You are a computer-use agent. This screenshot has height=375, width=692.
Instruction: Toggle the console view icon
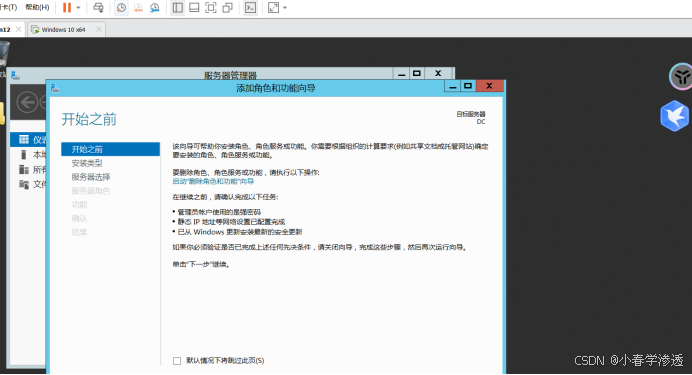point(251,8)
